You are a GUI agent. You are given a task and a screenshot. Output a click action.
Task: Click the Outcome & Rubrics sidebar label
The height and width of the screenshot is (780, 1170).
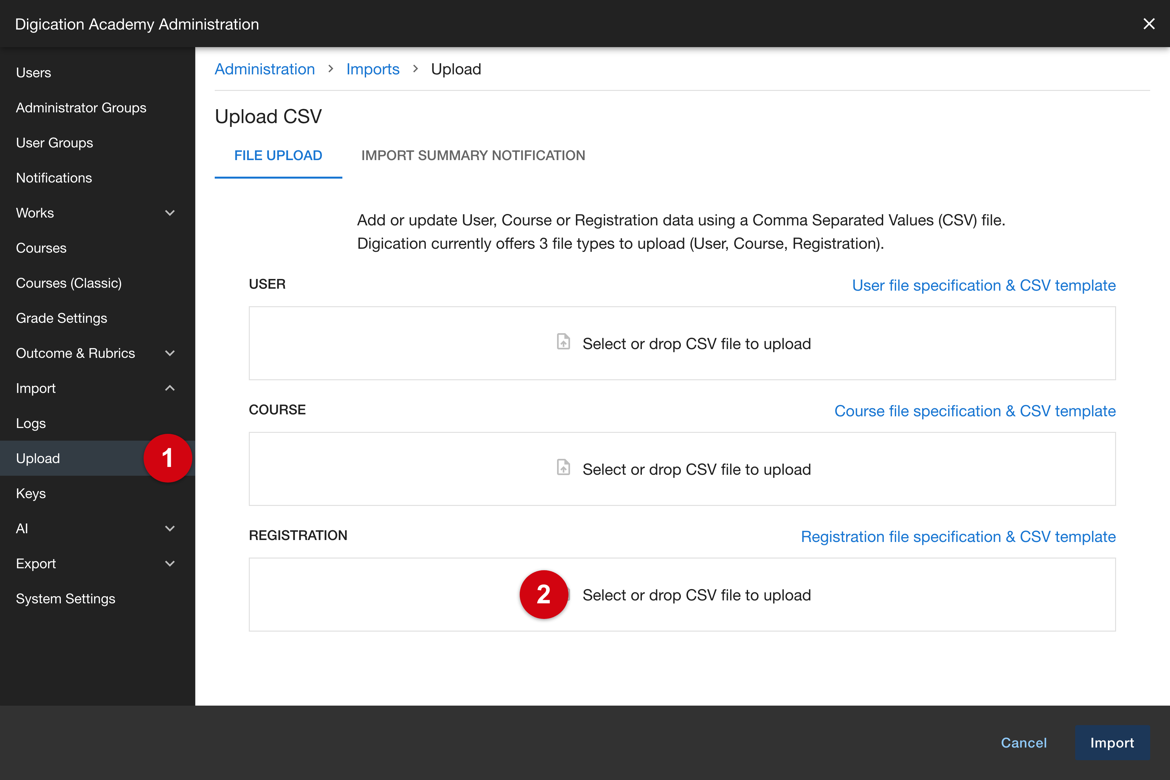point(75,353)
